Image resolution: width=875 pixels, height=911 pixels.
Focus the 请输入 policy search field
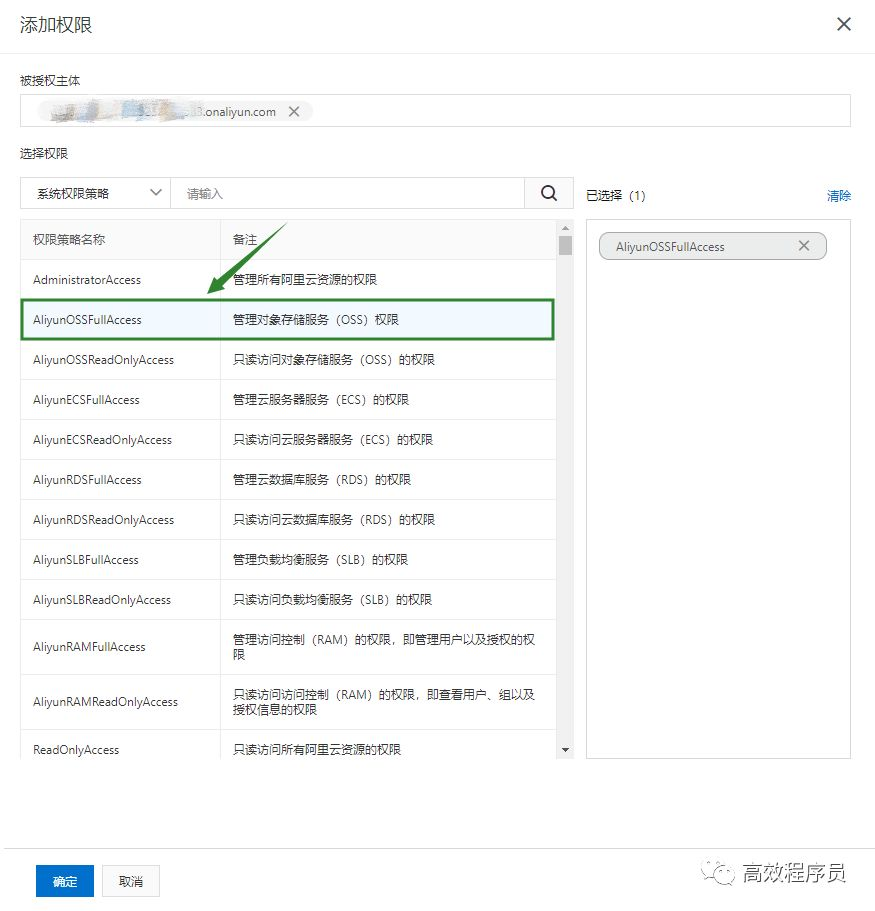click(347, 193)
